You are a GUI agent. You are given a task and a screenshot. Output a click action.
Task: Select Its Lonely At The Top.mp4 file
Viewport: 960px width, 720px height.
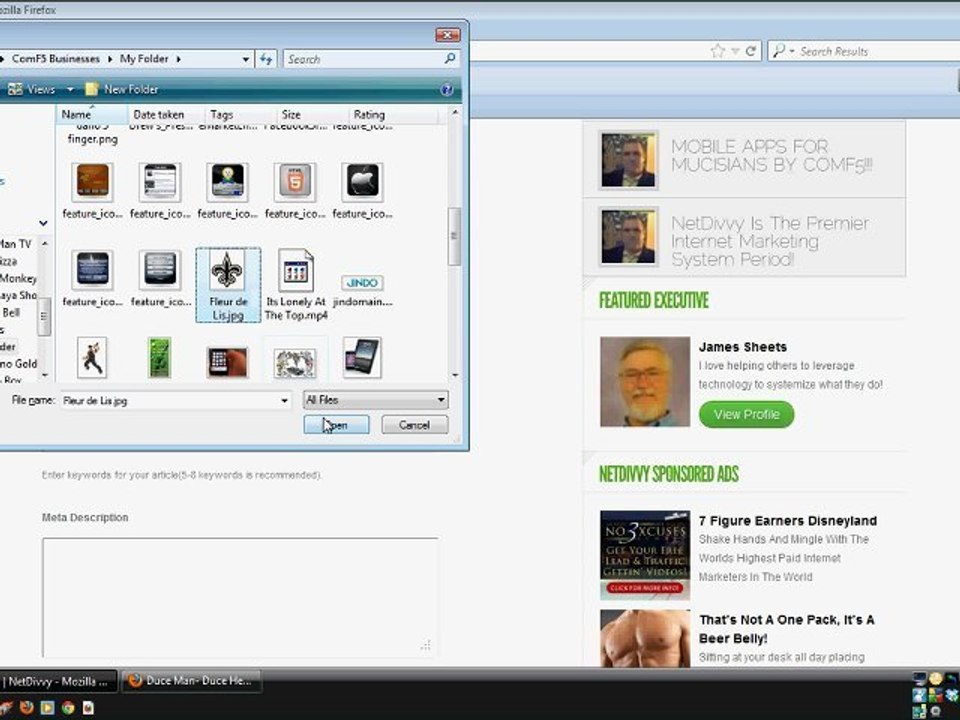[296, 285]
